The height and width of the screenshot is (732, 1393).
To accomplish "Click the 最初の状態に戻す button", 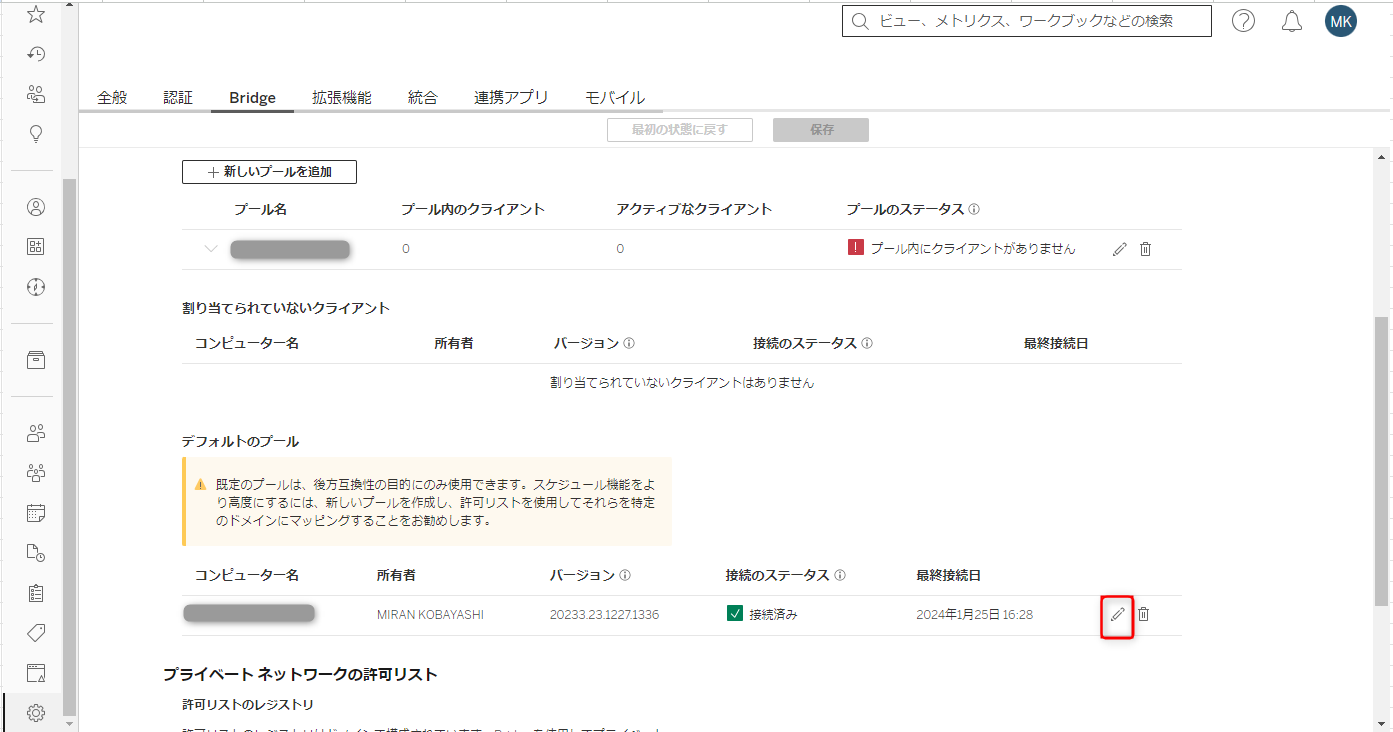I will [x=680, y=129].
